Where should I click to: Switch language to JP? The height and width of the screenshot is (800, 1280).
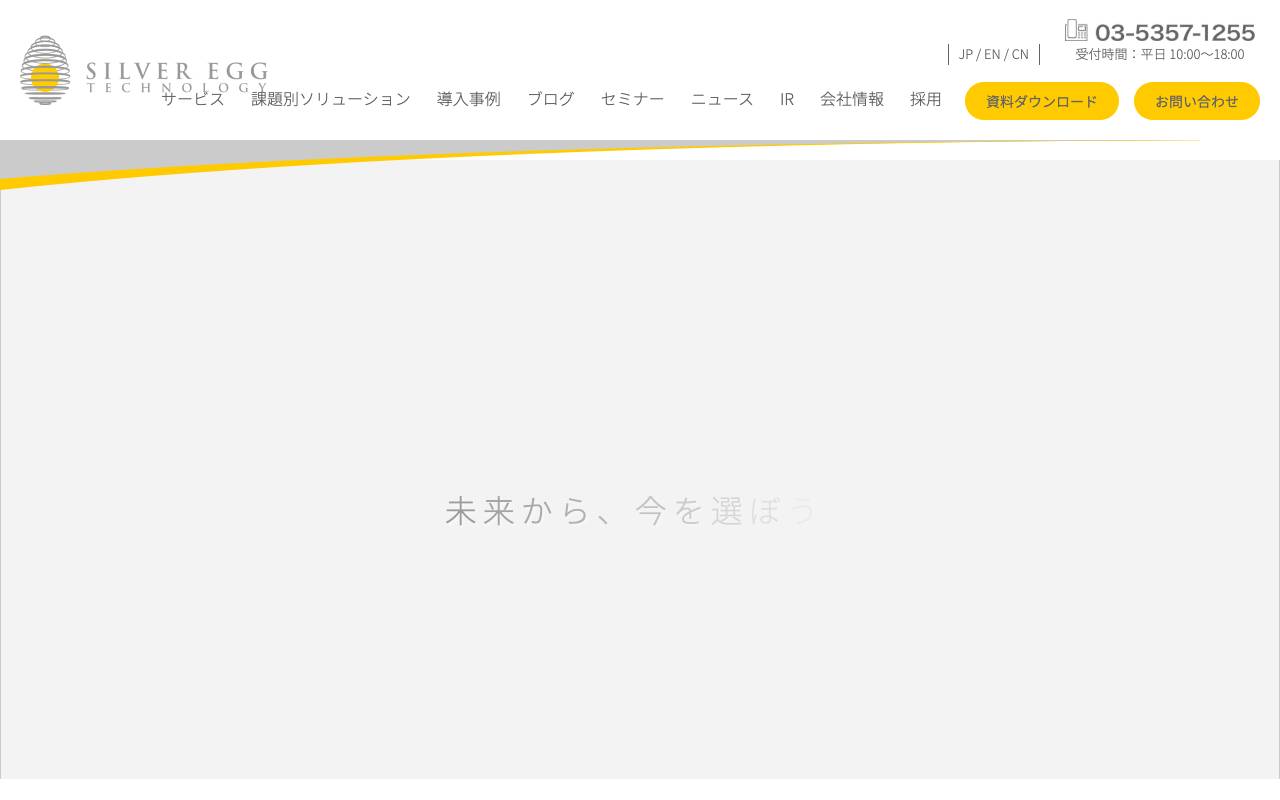tap(964, 54)
